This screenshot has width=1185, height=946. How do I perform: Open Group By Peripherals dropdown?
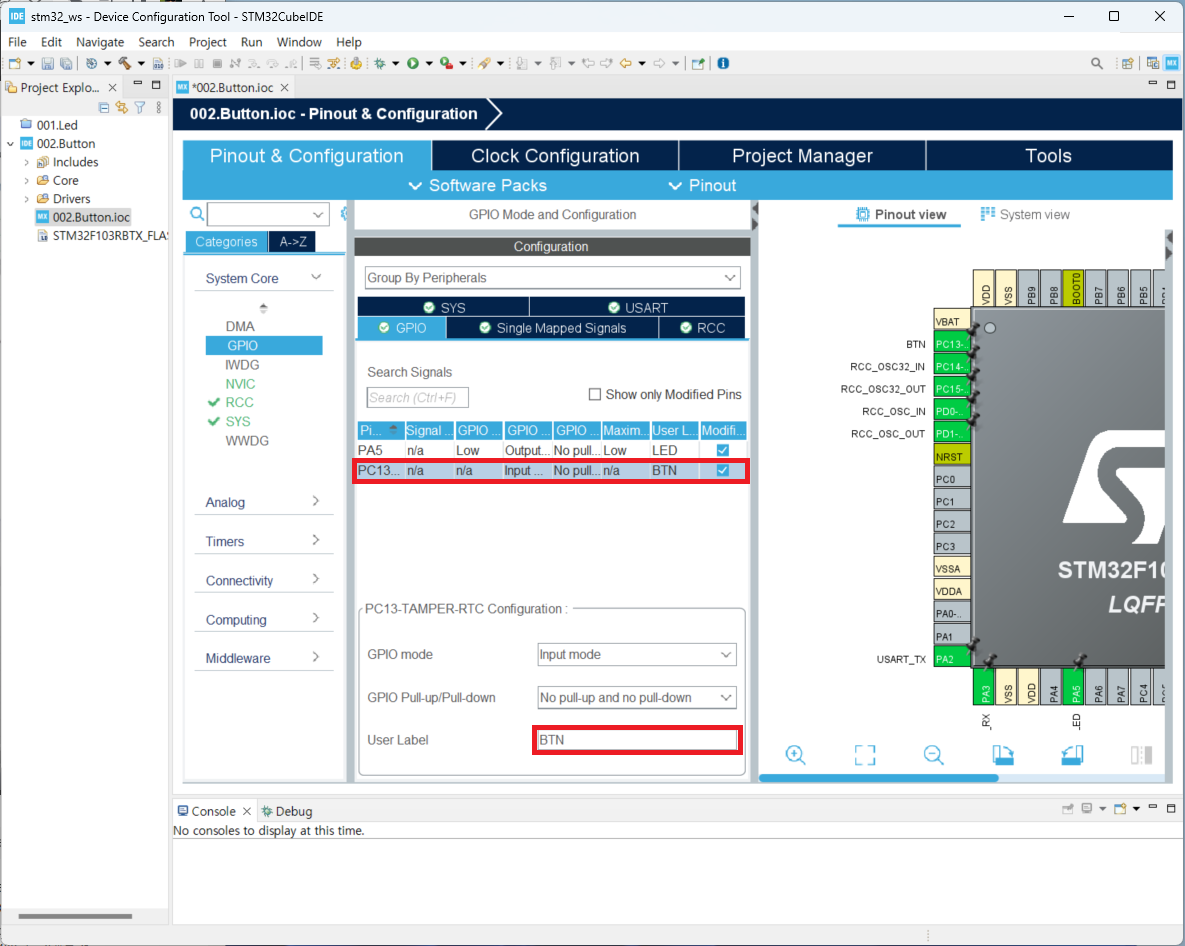click(552, 277)
